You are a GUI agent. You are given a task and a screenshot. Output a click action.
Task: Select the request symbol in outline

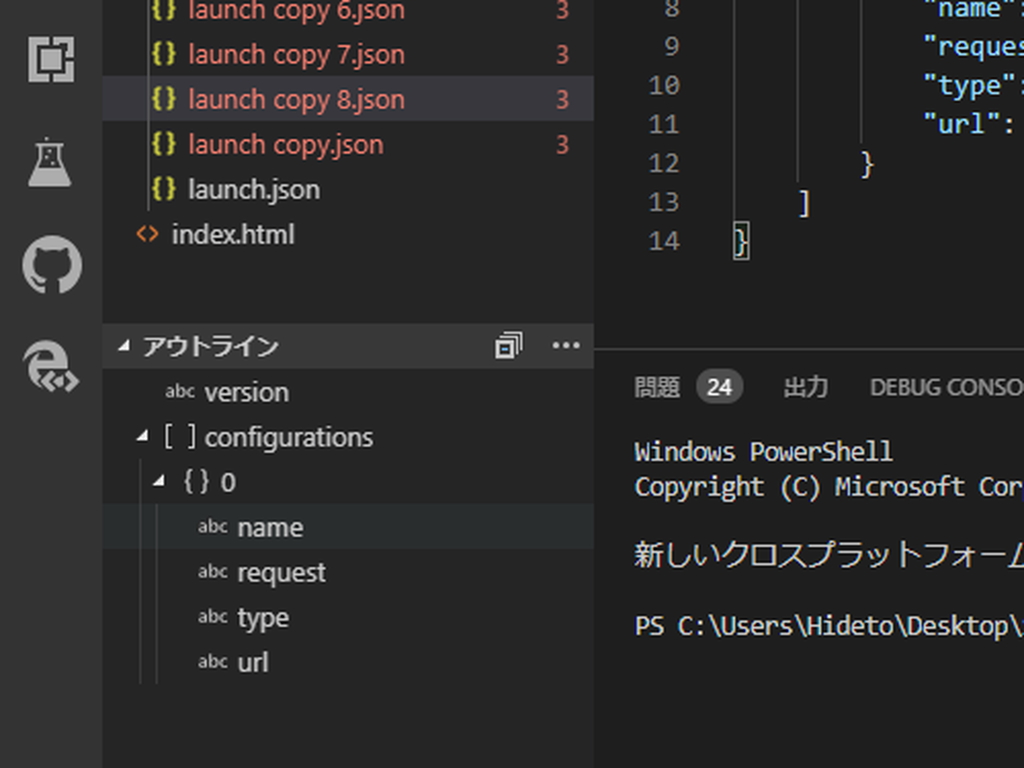coord(281,572)
